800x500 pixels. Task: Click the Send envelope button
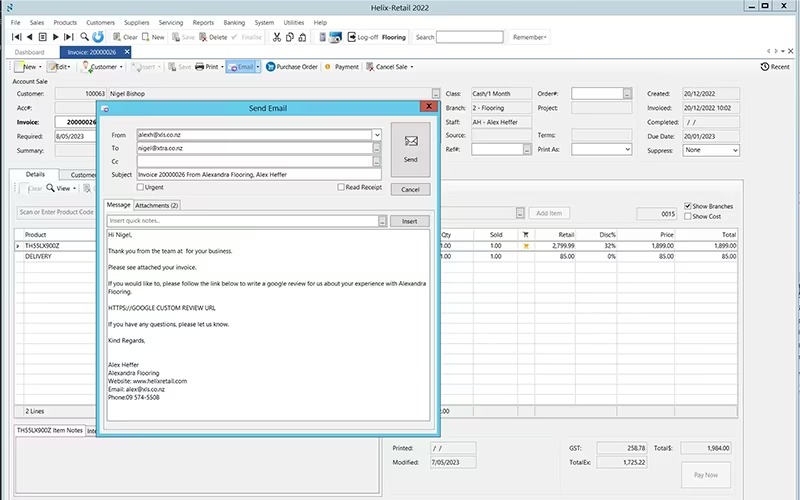point(410,149)
